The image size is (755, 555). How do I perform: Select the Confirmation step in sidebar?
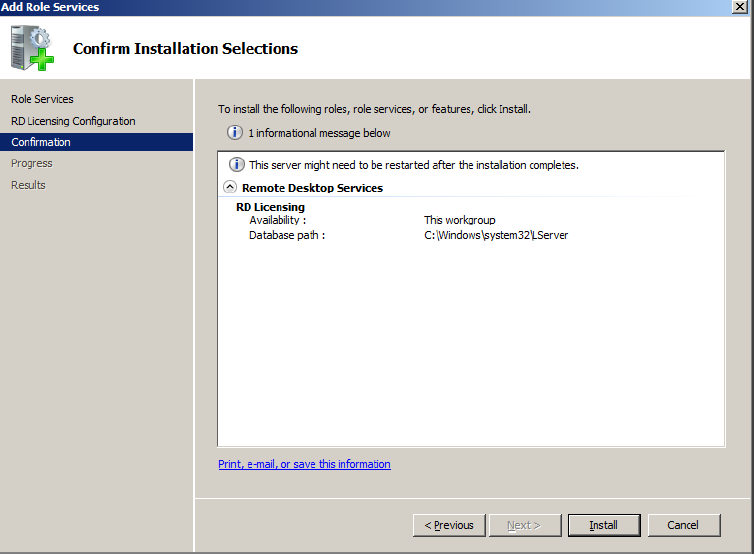[96, 142]
